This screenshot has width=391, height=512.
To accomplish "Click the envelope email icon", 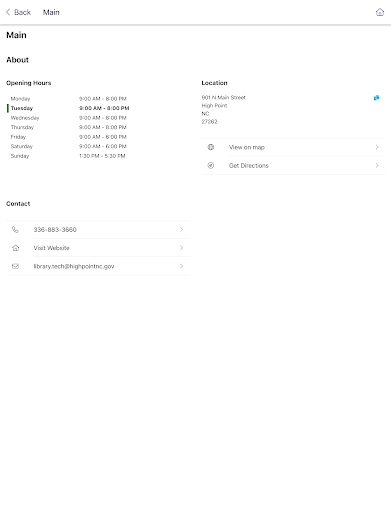I will [15, 266].
